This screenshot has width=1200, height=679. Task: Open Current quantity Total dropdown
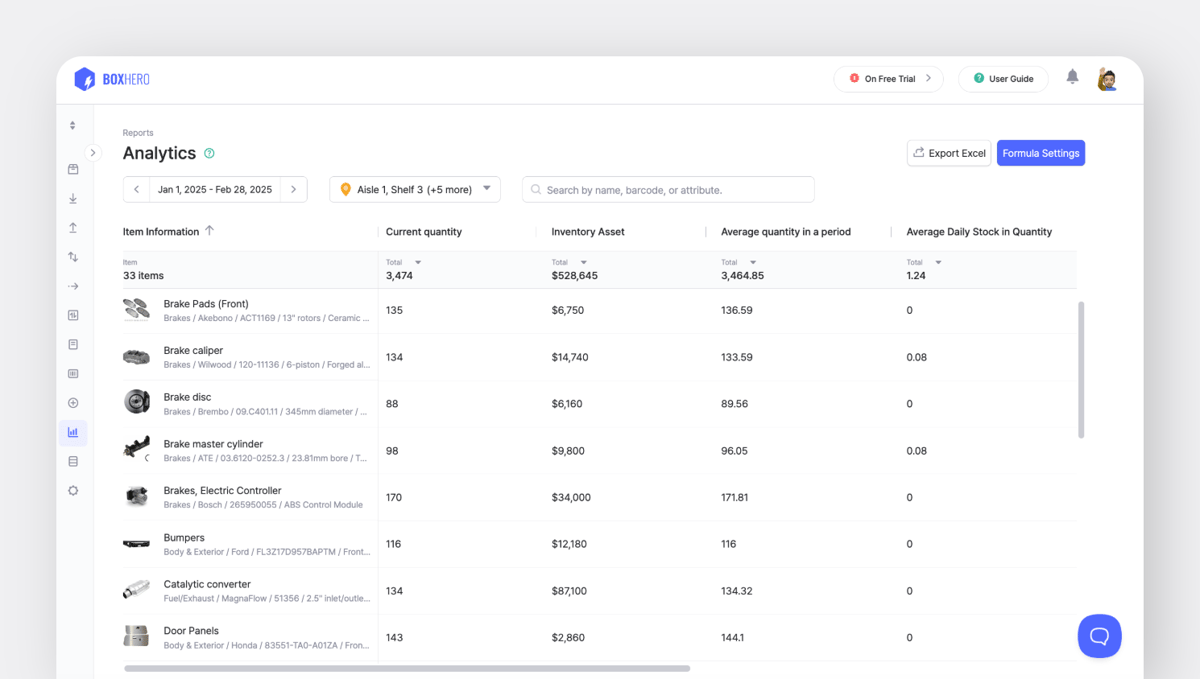pos(417,263)
